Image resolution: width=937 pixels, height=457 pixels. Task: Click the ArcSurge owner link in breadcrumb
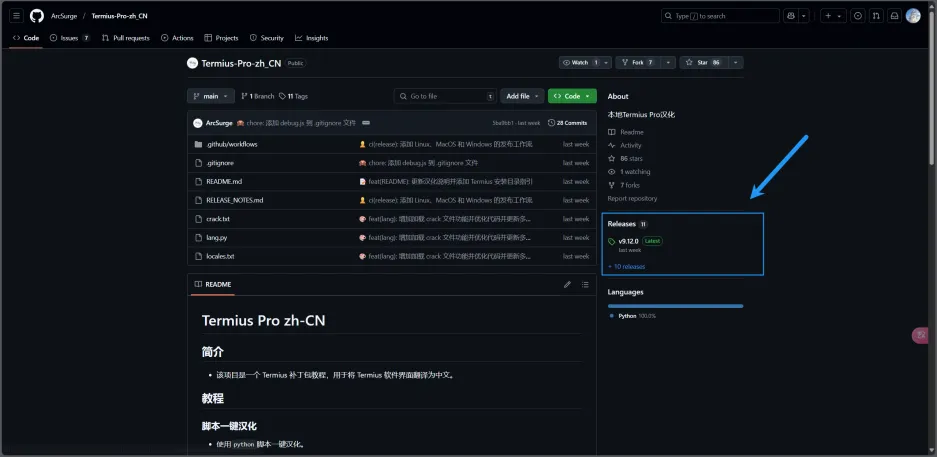point(64,16)
